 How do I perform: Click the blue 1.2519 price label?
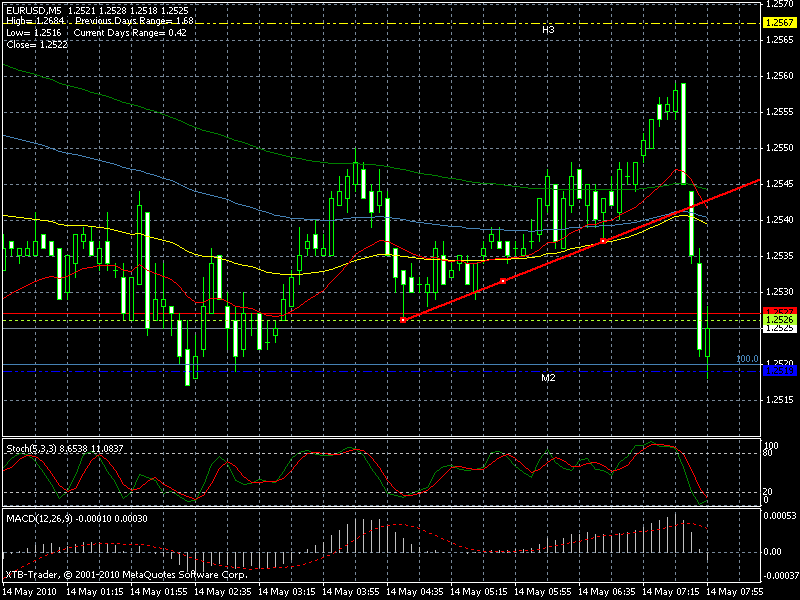(780, 371)
